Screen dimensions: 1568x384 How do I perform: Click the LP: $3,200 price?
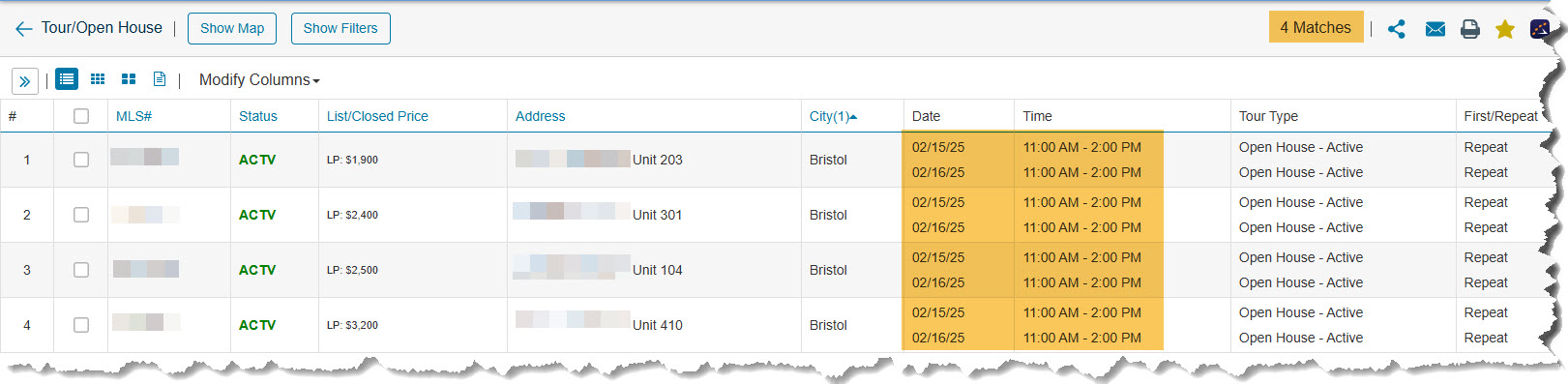[352, 325]
